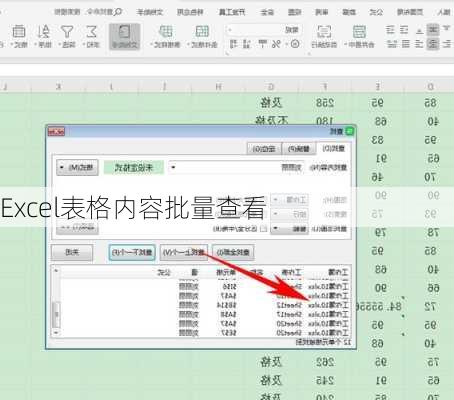Open the Special Features ribbon tab

pyautogui.click(x=190, y=12)
